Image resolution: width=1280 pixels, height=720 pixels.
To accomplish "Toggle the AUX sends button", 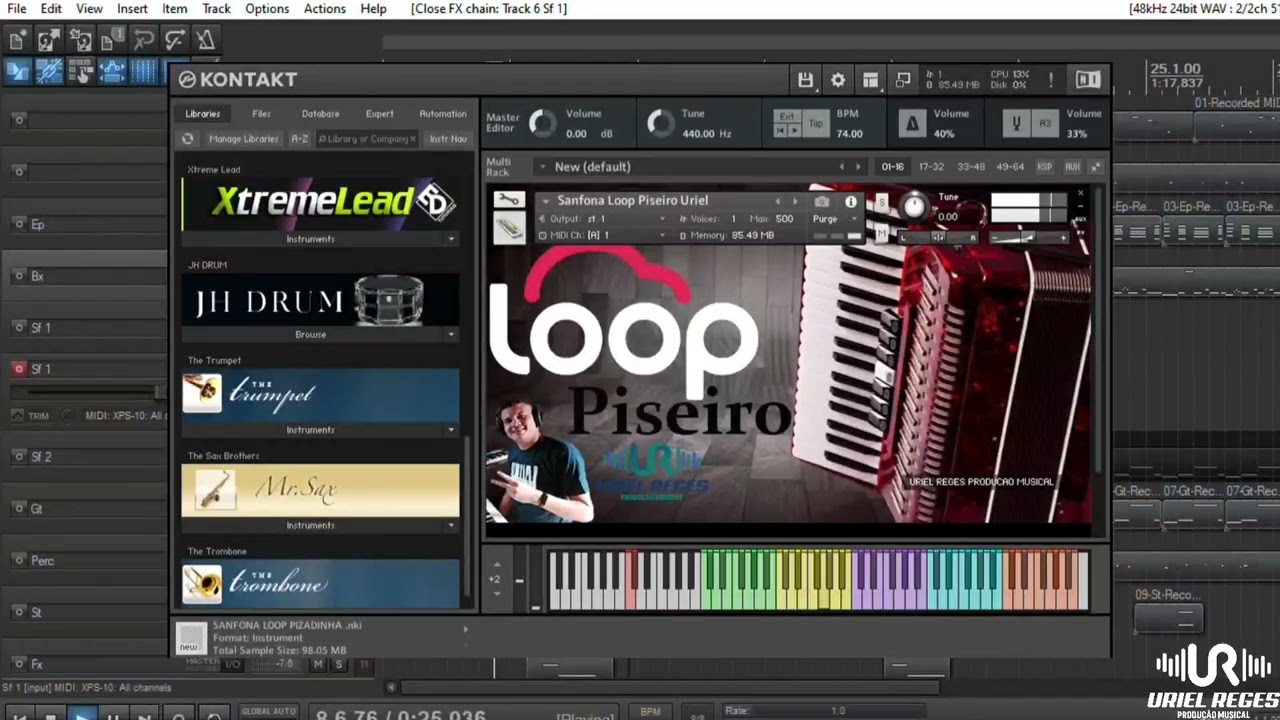I will [1072, 167].
